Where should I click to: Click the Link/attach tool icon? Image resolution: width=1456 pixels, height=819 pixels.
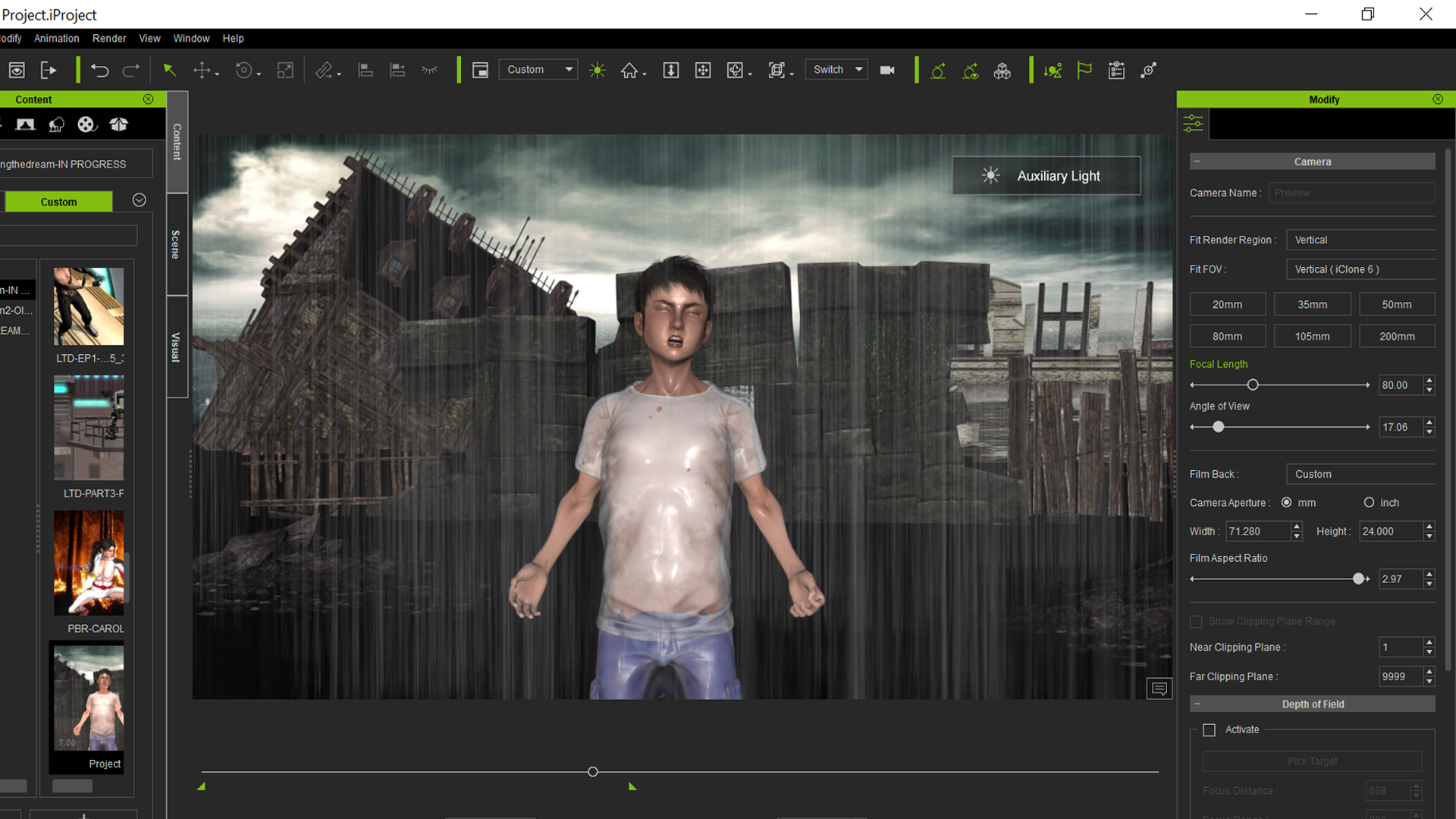325,71
